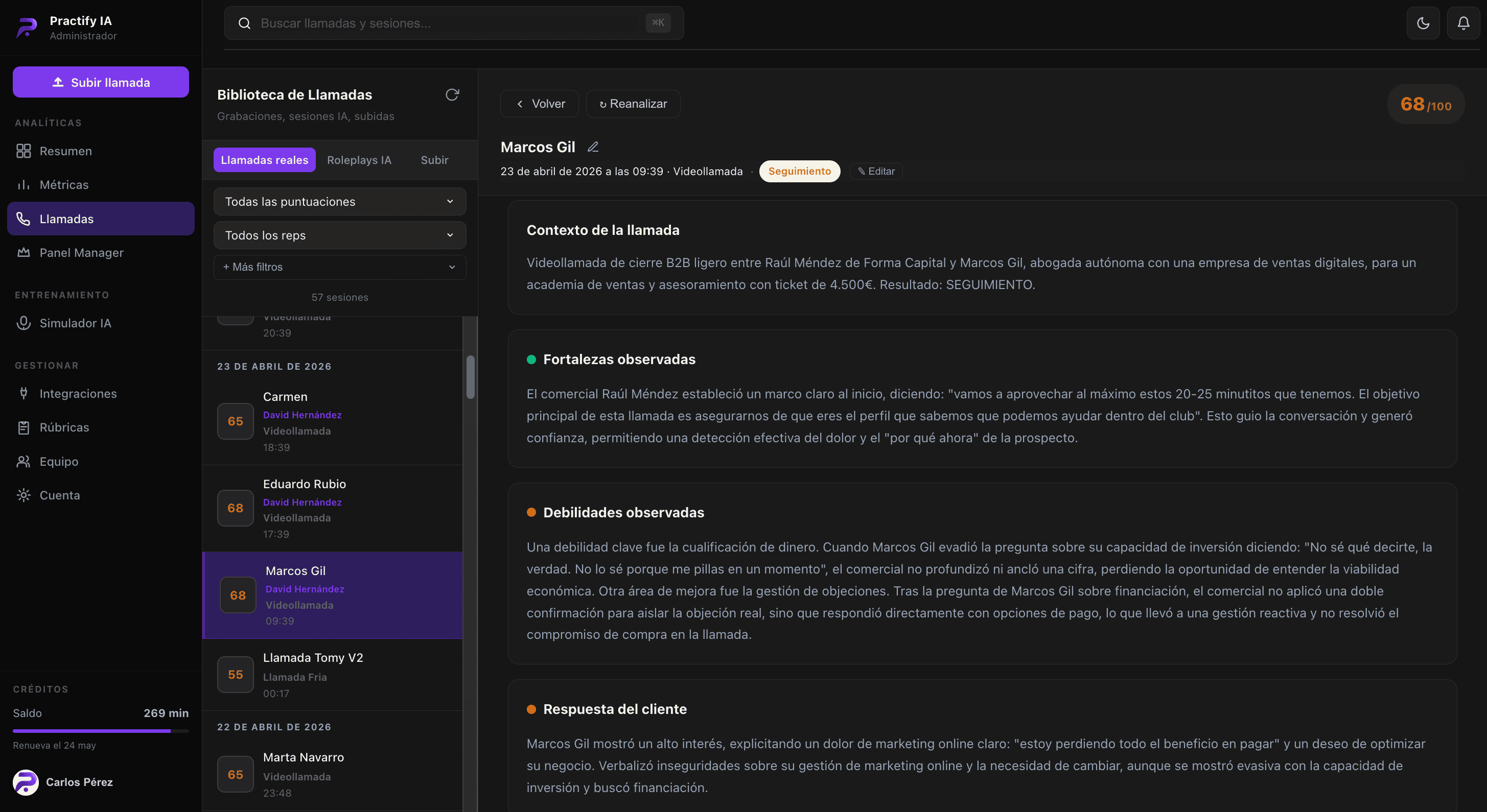Open Simulador IA in the sidebar
Image resolution: width=1487 pixels, height=812 pixels.
[x=101, y=323]
